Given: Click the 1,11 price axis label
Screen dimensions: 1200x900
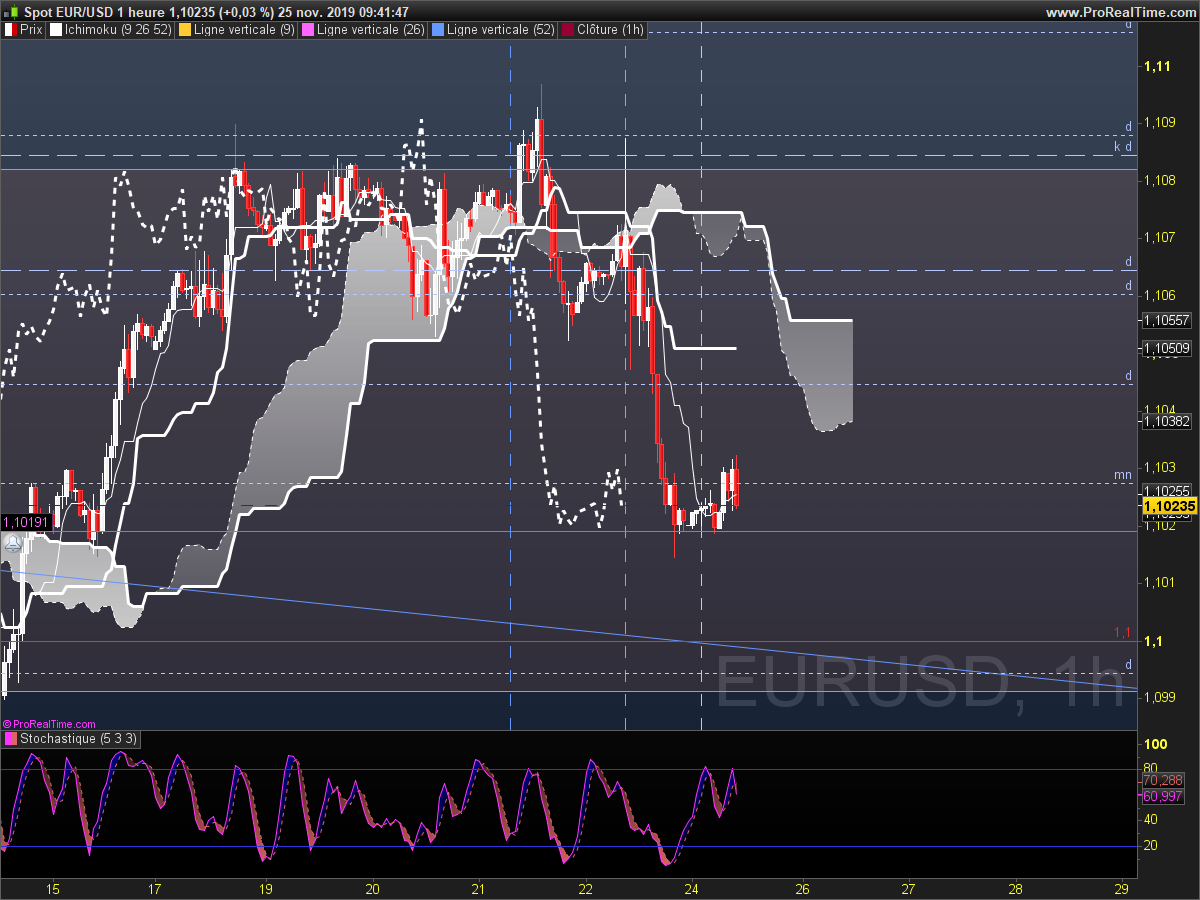Looking at the screenshot, I should coord(1158,66).
